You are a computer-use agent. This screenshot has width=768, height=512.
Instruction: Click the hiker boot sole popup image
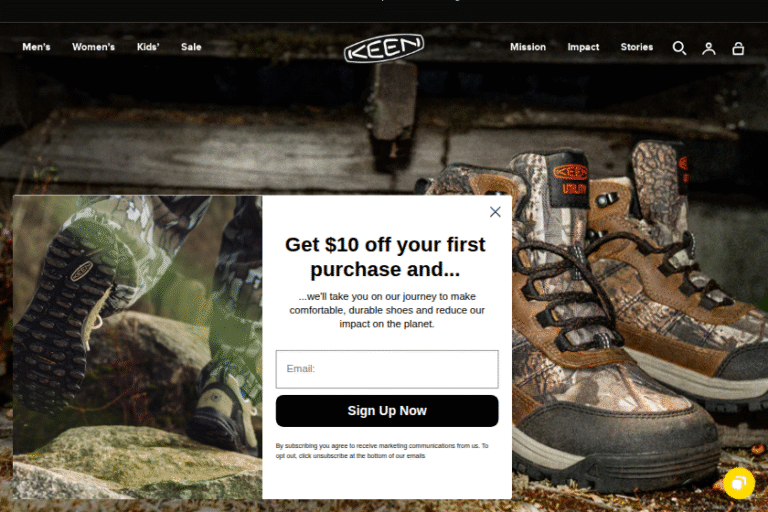coord(138,347)
